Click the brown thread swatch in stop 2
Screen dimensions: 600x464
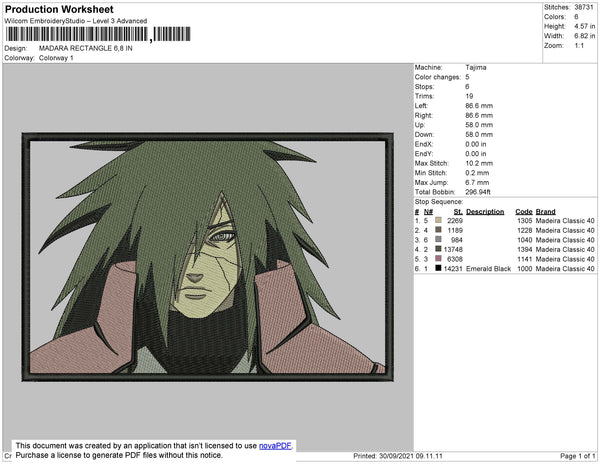pos(438,230)
